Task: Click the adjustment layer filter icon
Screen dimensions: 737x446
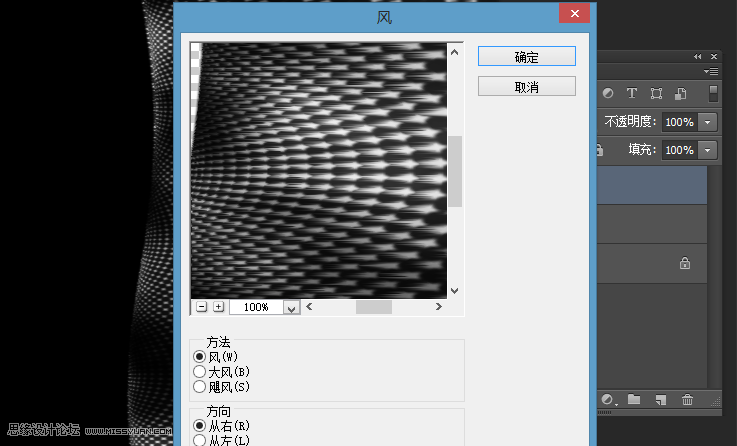Action: click(608, 93)
